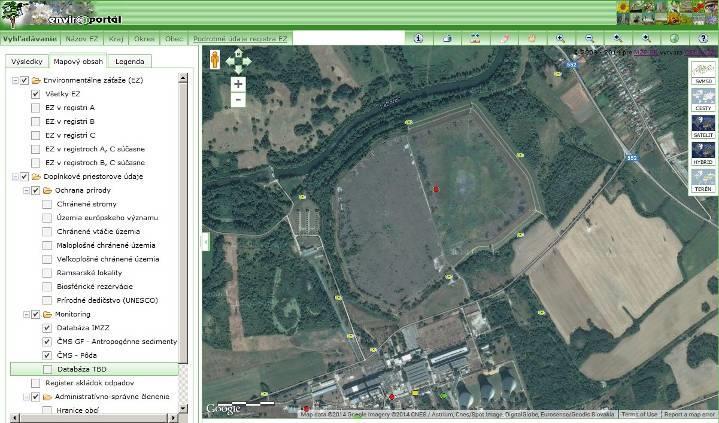
Task: Click the toolbar text input field
Action: [348, 38]
